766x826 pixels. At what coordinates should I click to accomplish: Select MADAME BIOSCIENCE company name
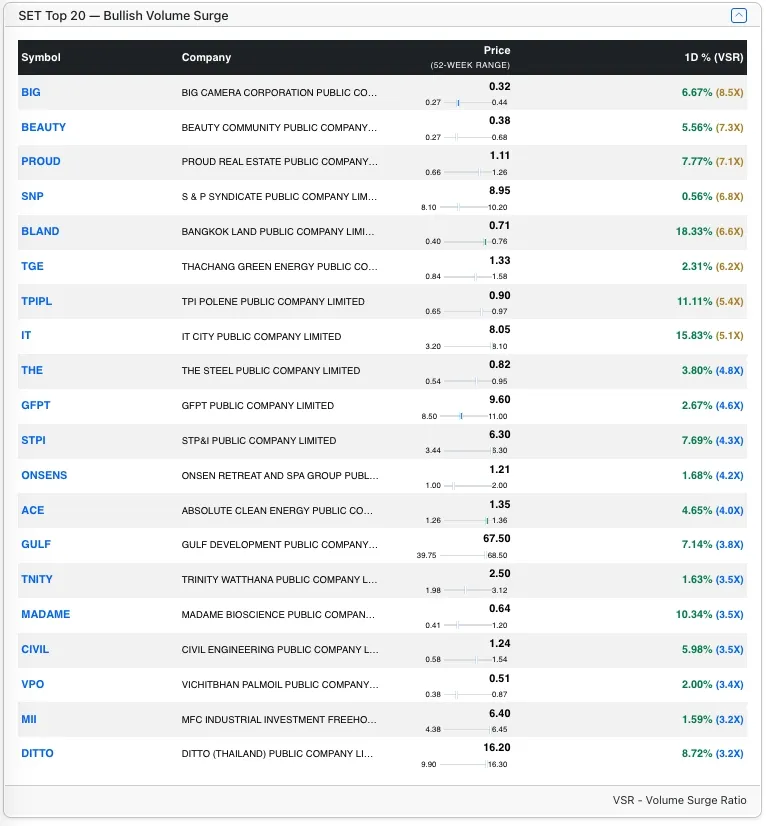point(278,615)
